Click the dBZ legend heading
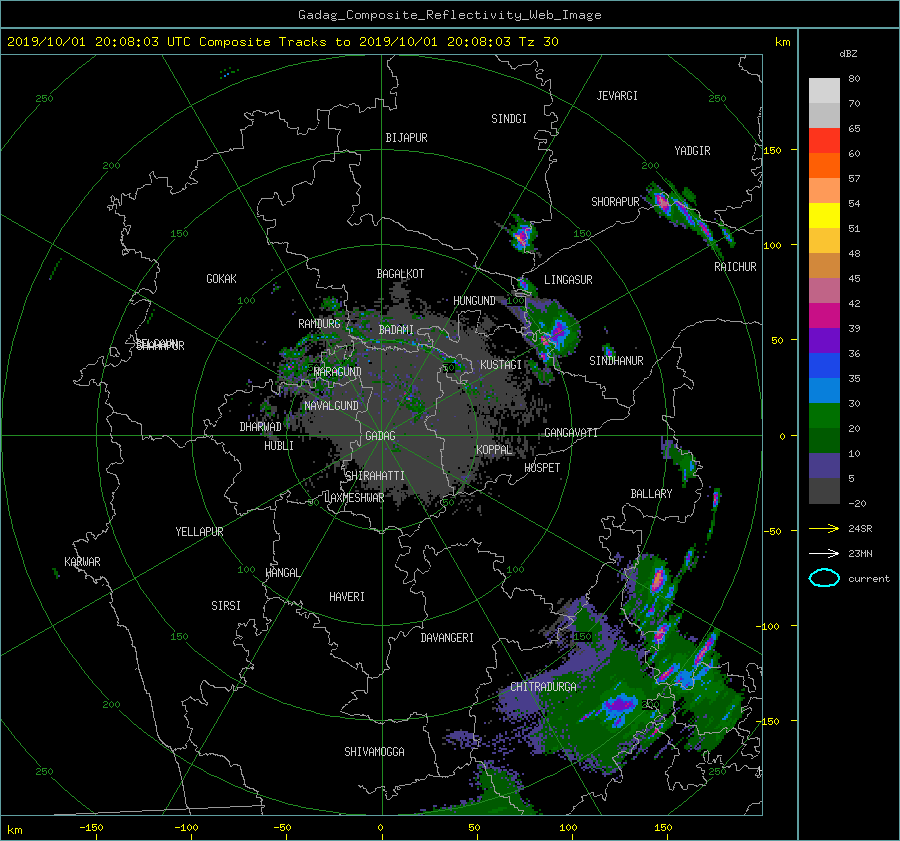 pos(848,53)
